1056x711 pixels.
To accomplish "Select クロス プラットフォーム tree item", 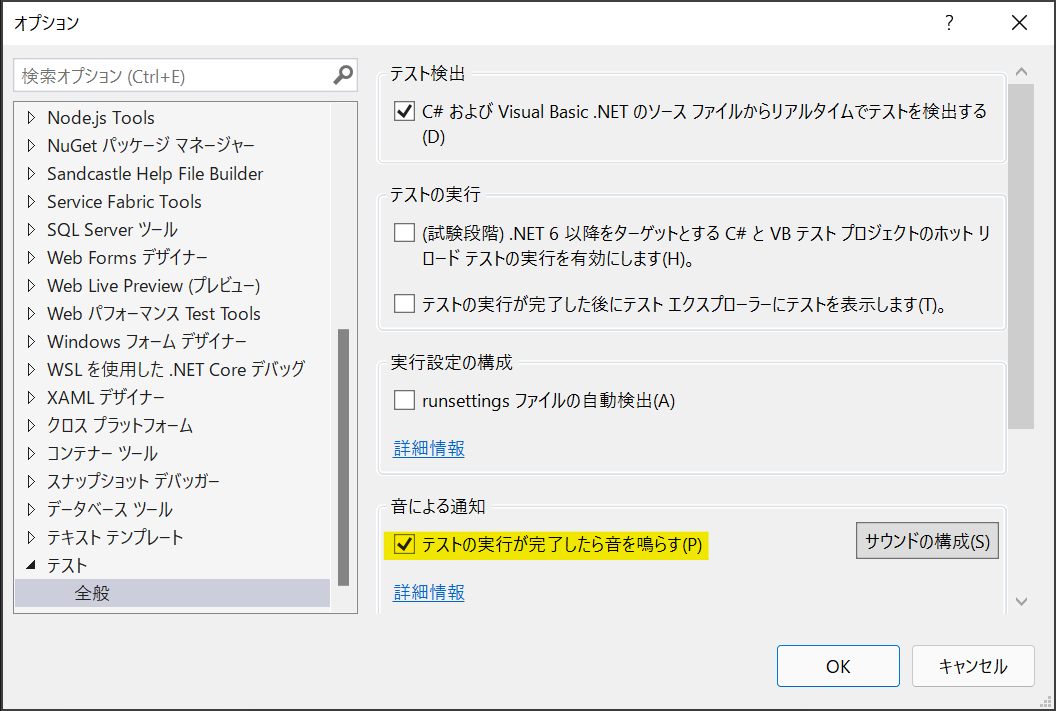I will (x=120, y=426).
